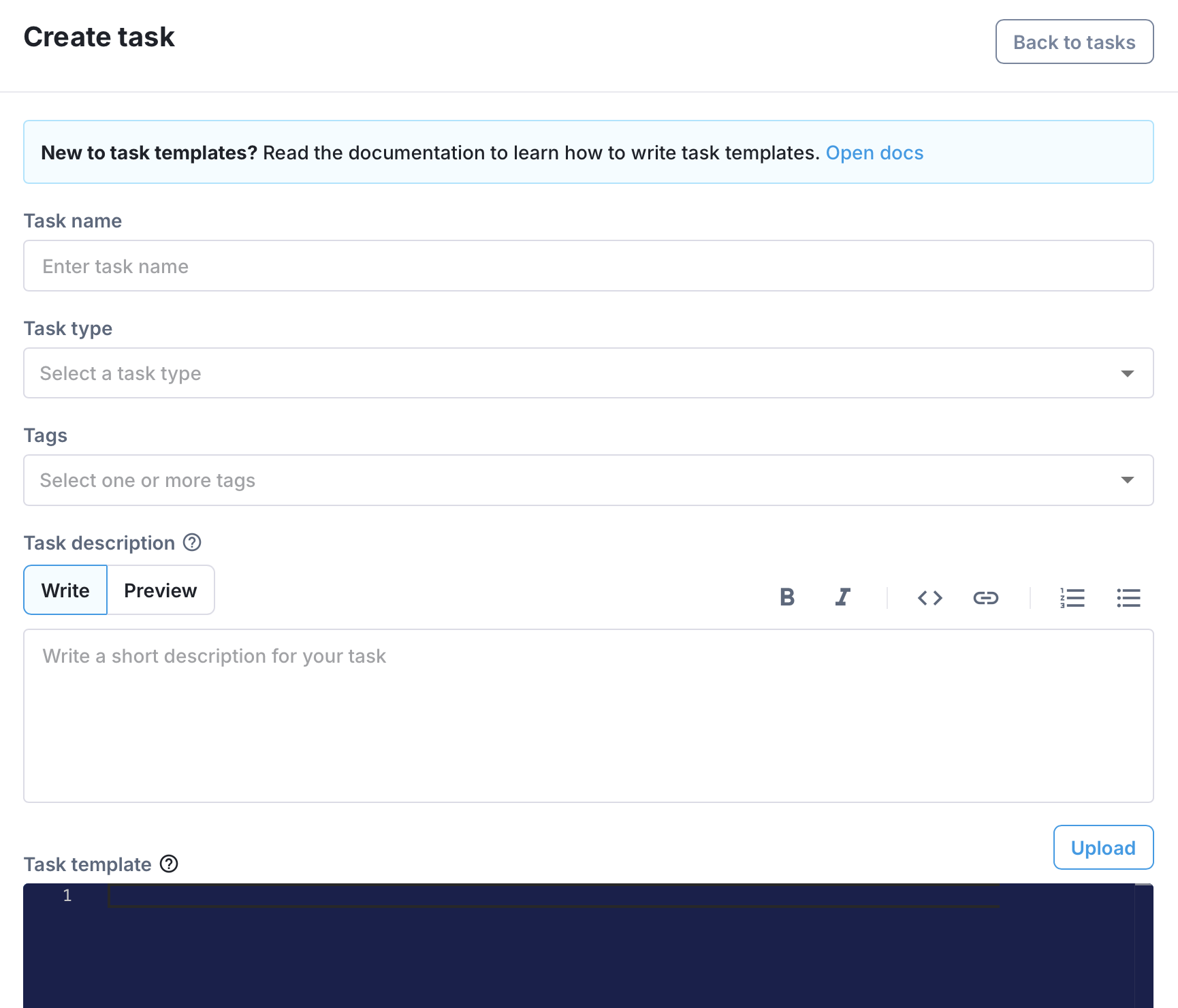
Task: Follow the Open docs link
Action: click(x=874, y=153)
